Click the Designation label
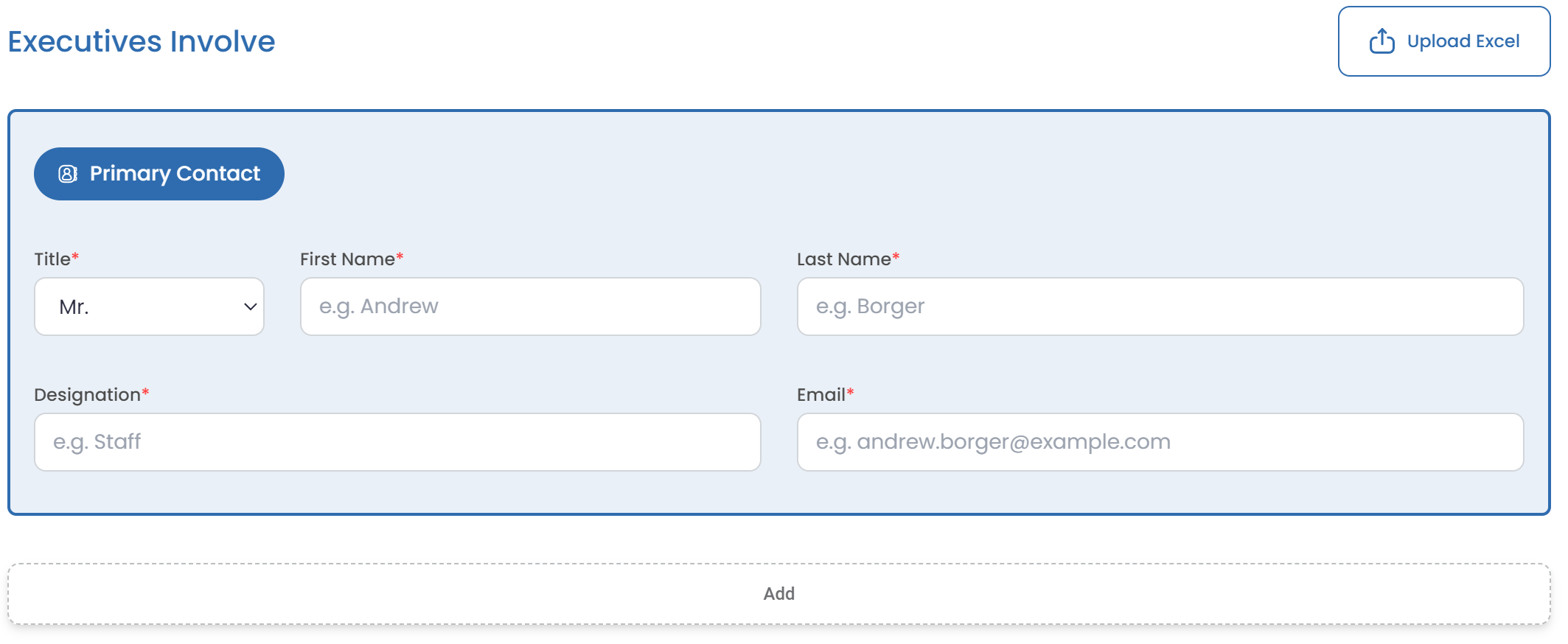The image size is (1568, 644). click(x=87, y=395)
